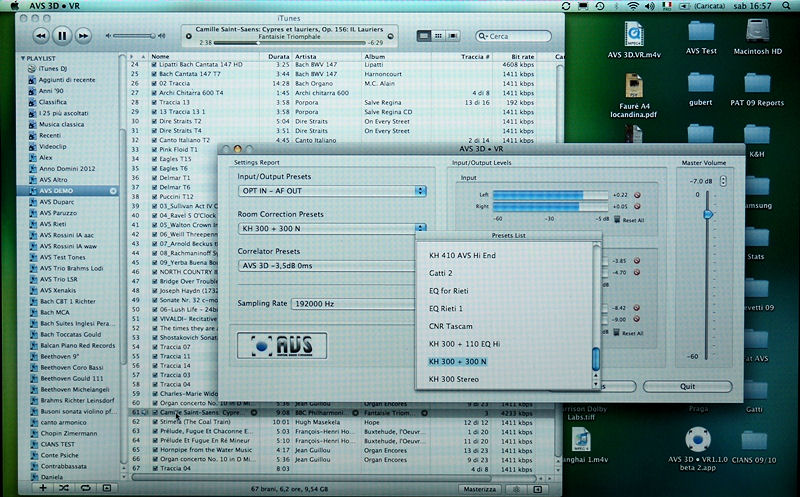The width and height of the screenshot is (800, 497).
Task: Switch iTunes to Cover Flow view
Action: click(453, 36)
